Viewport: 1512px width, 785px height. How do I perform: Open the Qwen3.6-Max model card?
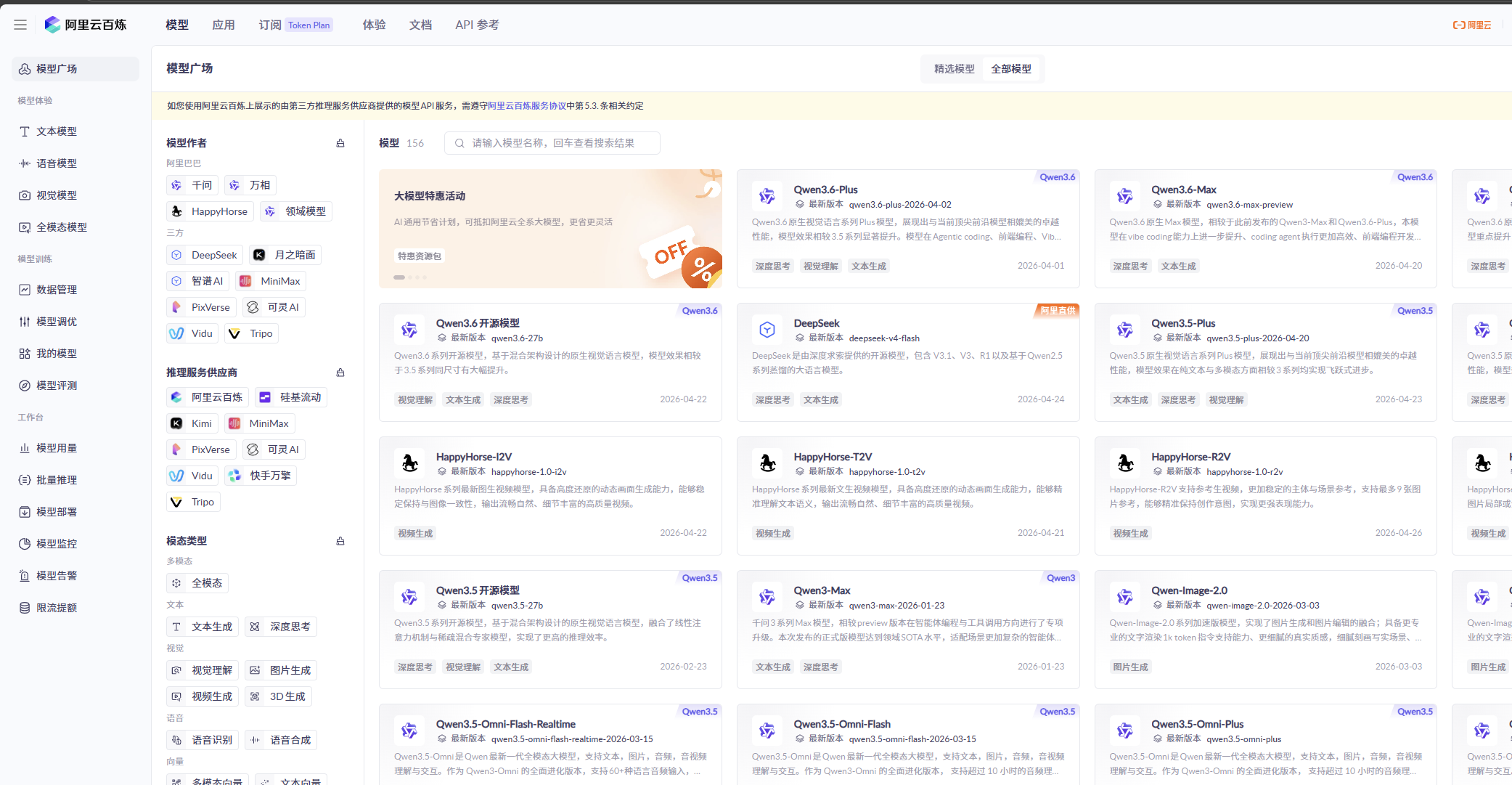(1265, 229)
